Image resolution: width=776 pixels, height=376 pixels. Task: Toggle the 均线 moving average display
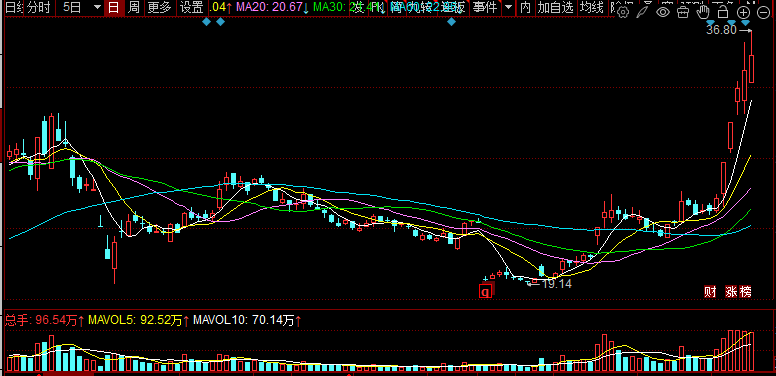point(592,7)
